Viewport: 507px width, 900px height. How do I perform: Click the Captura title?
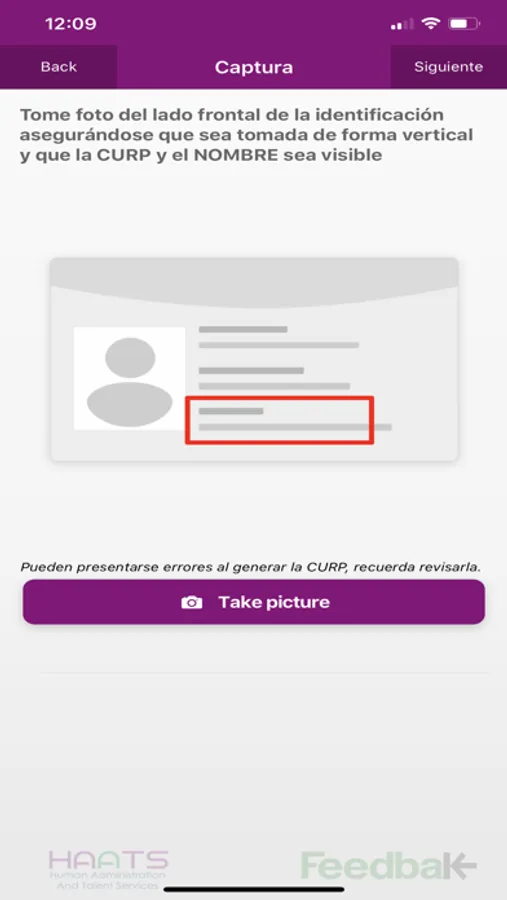[254, 67]
